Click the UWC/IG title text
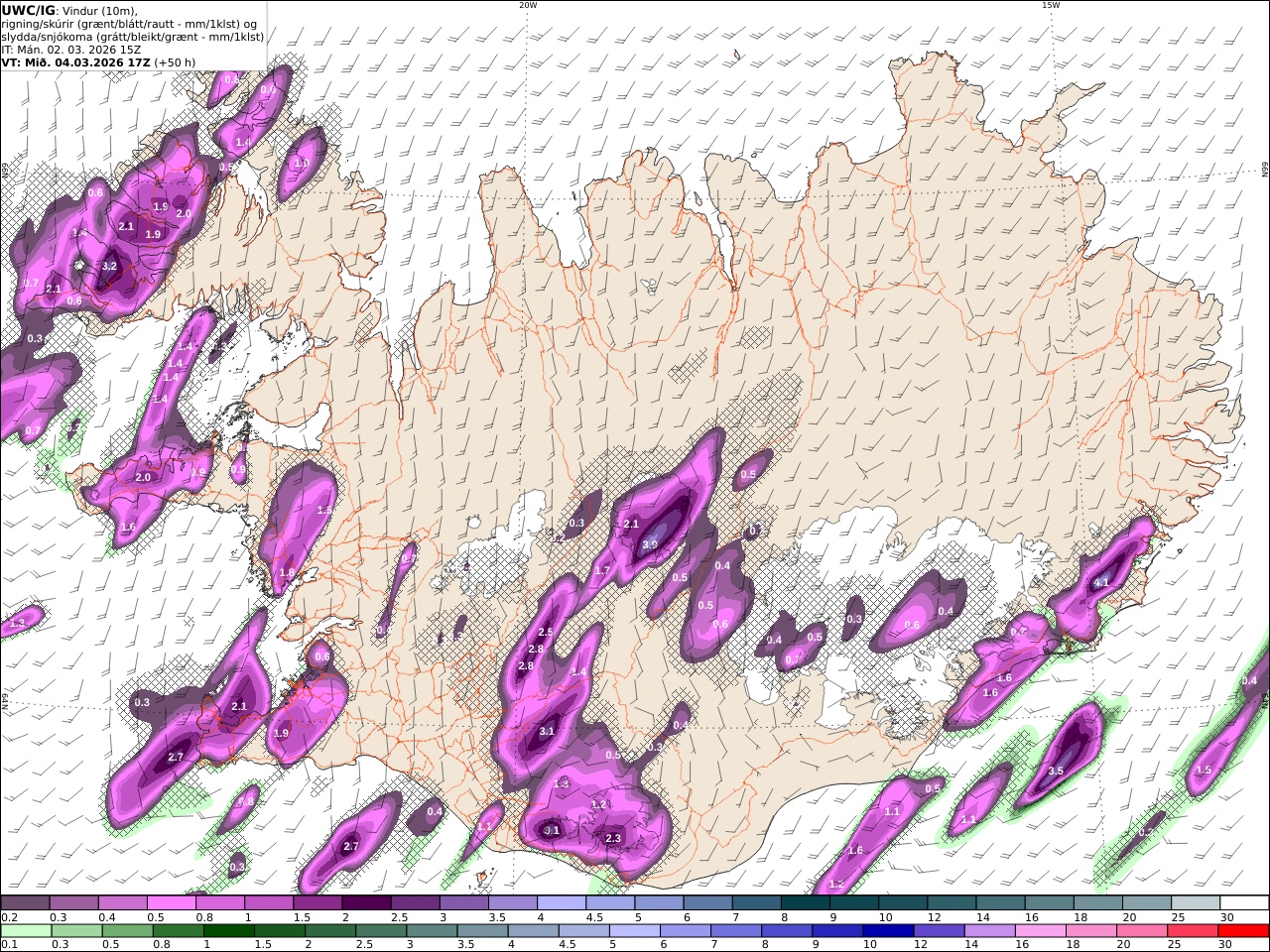 [x=29, y=10]
